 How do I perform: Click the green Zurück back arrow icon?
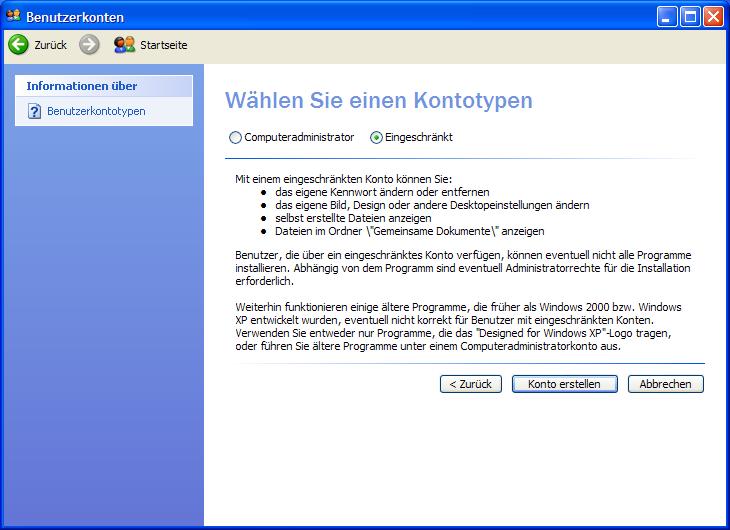point(19,45)
